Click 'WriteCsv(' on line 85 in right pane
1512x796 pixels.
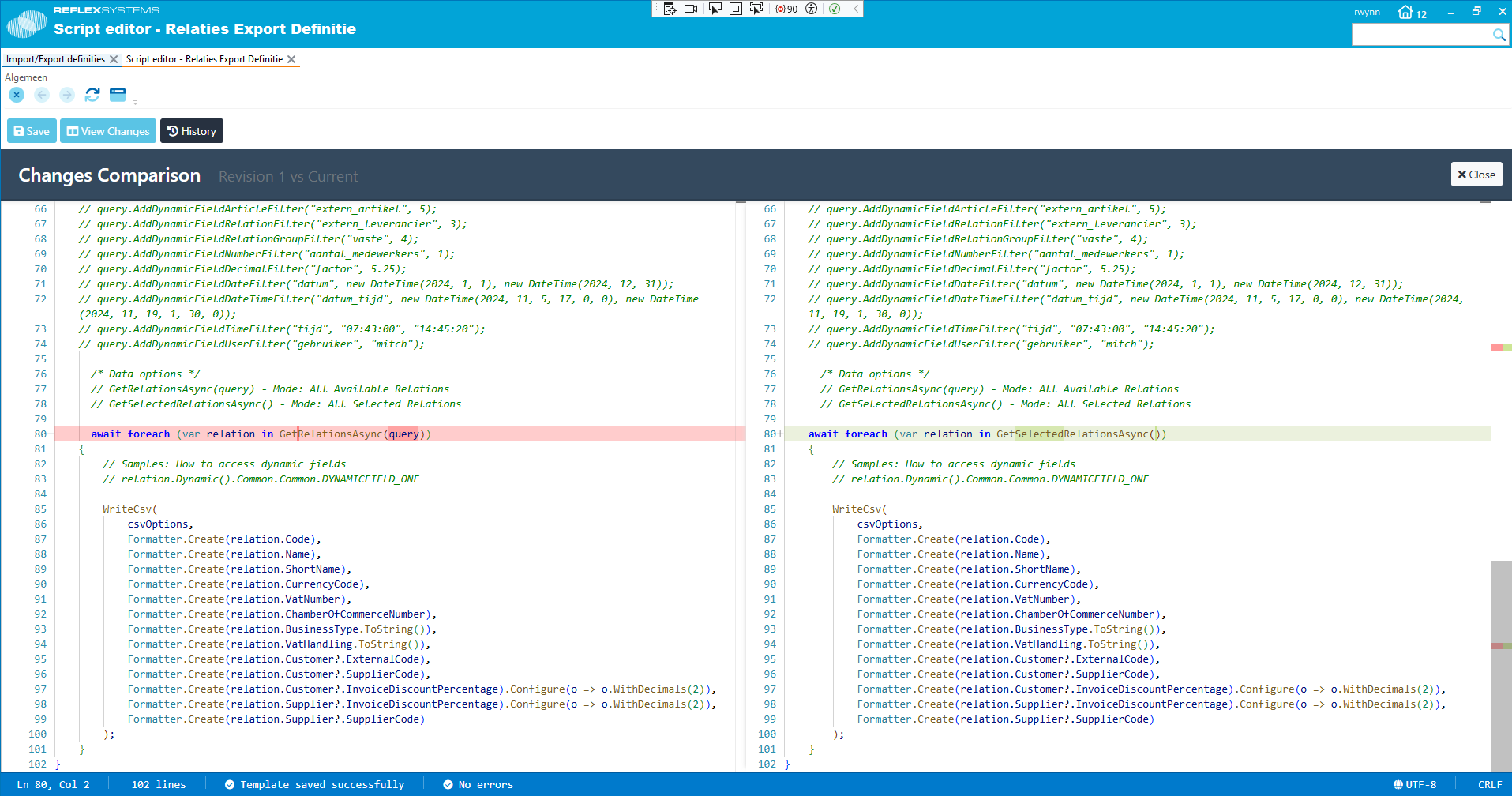tap(860, 509)
